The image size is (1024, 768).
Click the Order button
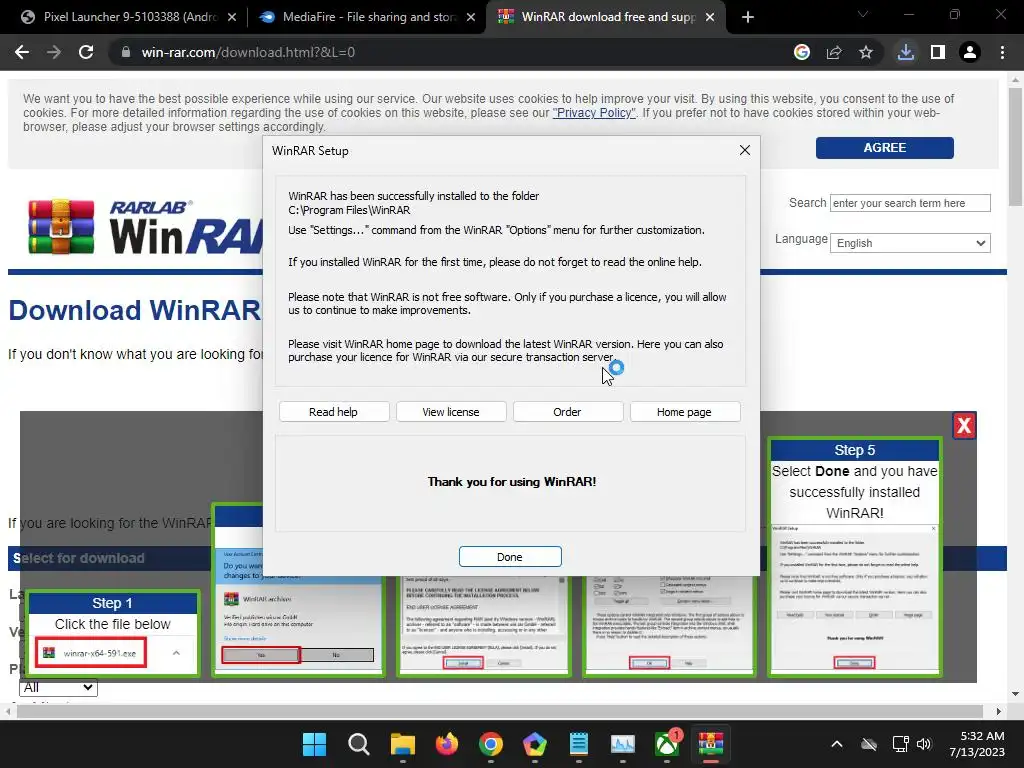pyautogui.click(x=568, y=412)
